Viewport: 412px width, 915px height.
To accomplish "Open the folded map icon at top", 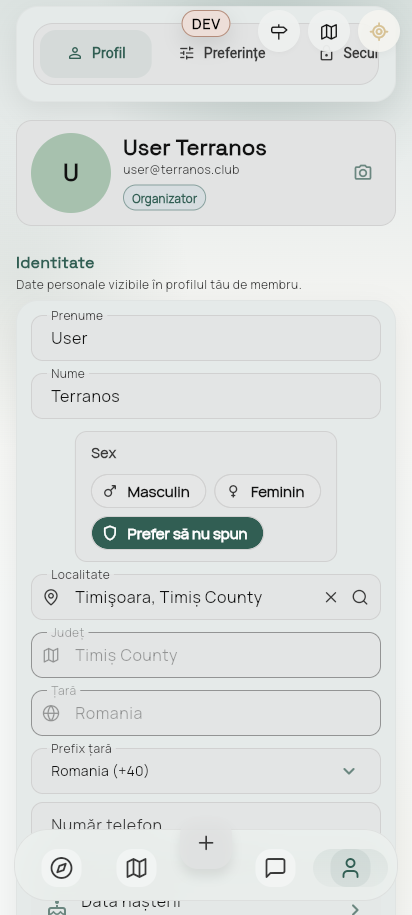I will pyautogui.click(x=329, y=32).
